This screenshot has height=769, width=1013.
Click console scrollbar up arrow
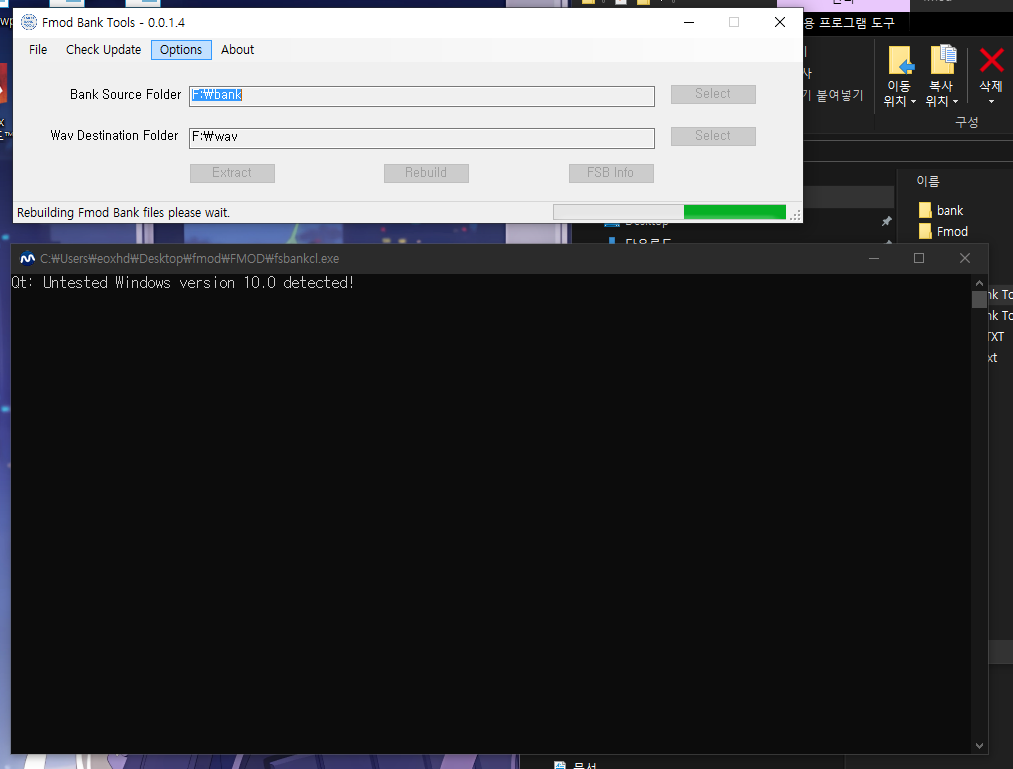point(979,283)
